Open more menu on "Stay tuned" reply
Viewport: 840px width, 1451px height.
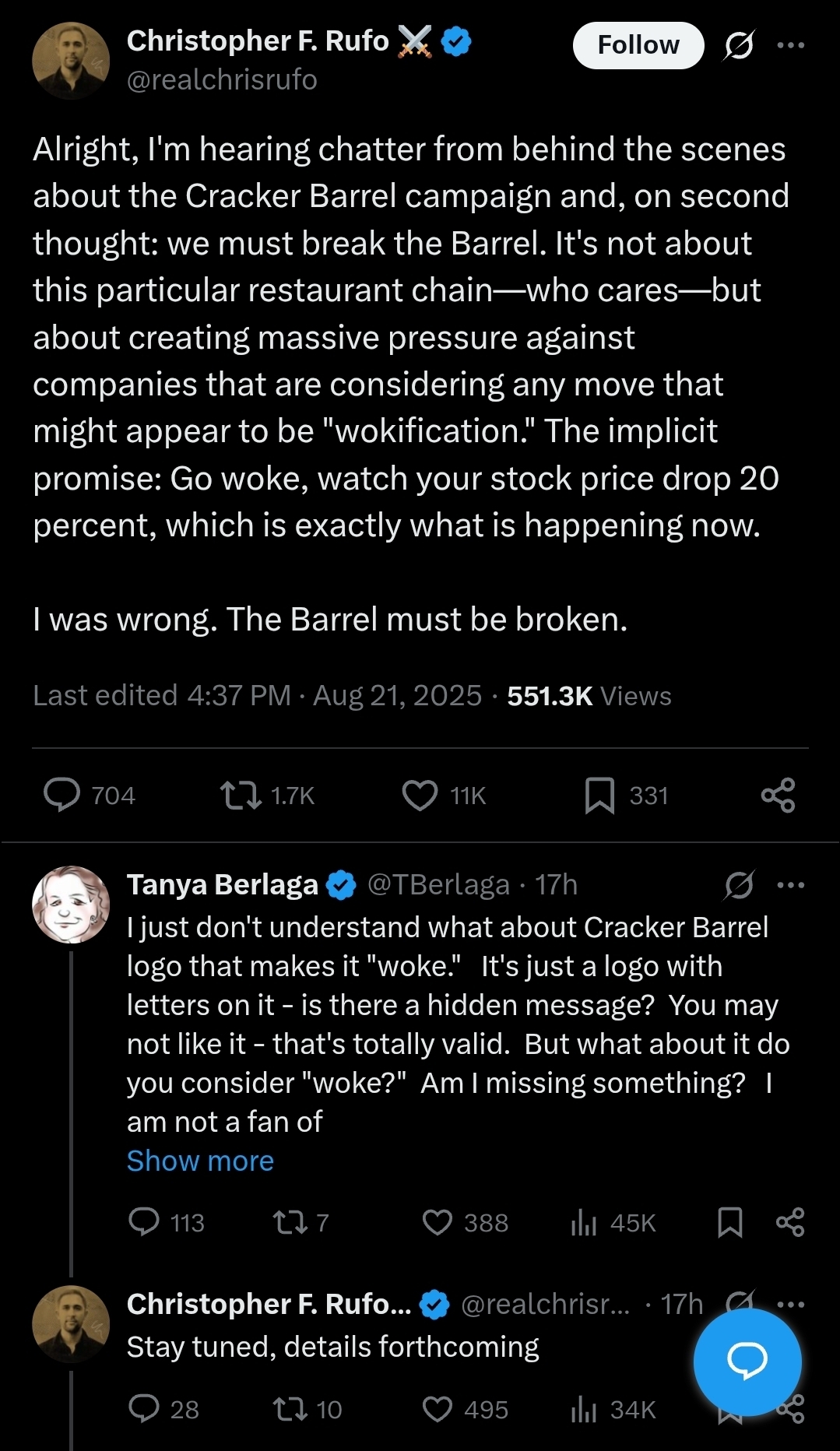click(791, 1305)
